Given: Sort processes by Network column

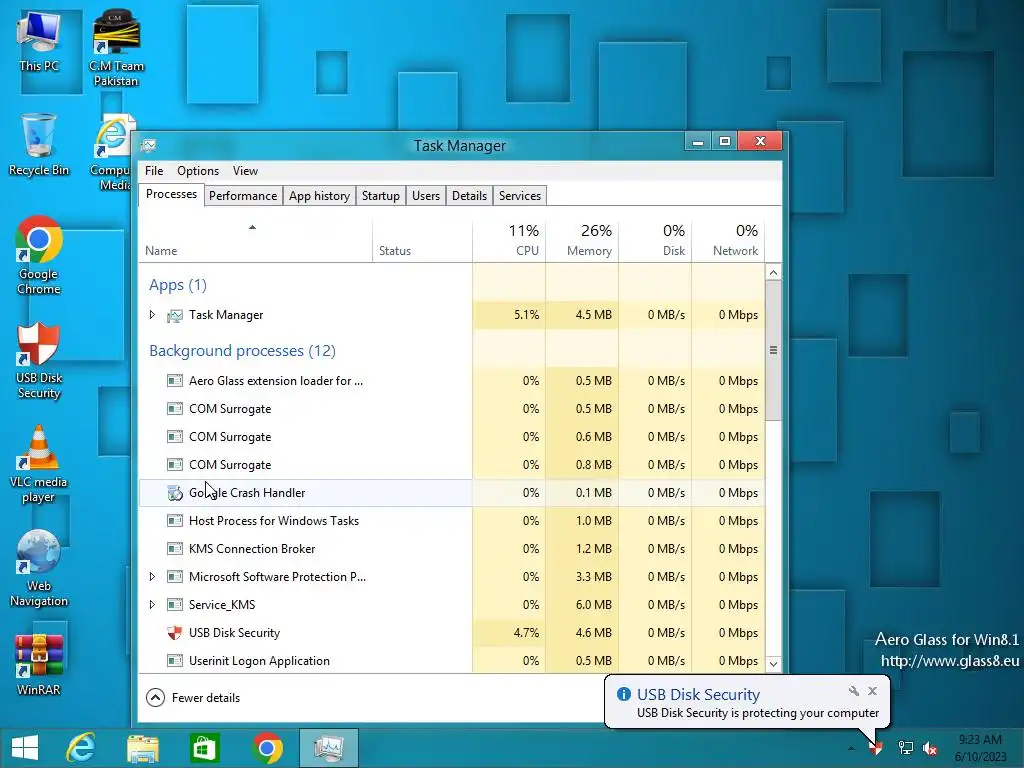Looking at the screenshot, I should (x=728, y=240).
